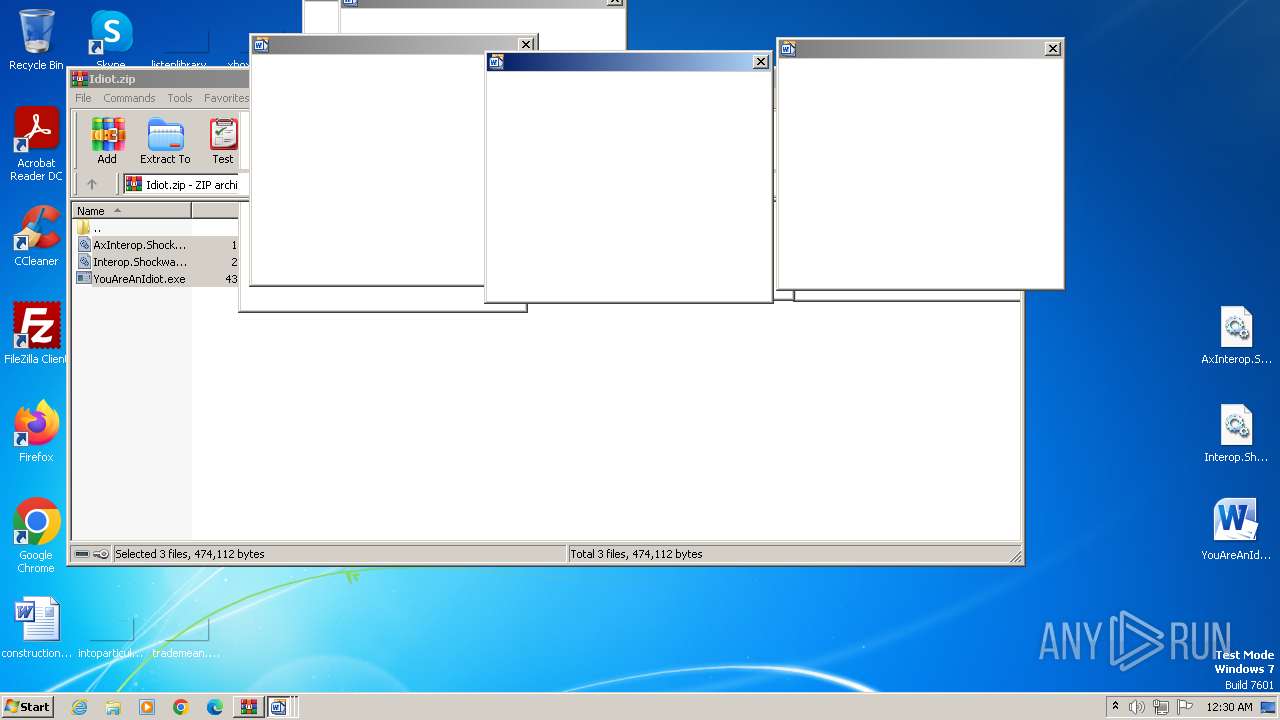This screenshot has width=1280, height=720.
Task: Click the Start button
Action: click(27, 706)
